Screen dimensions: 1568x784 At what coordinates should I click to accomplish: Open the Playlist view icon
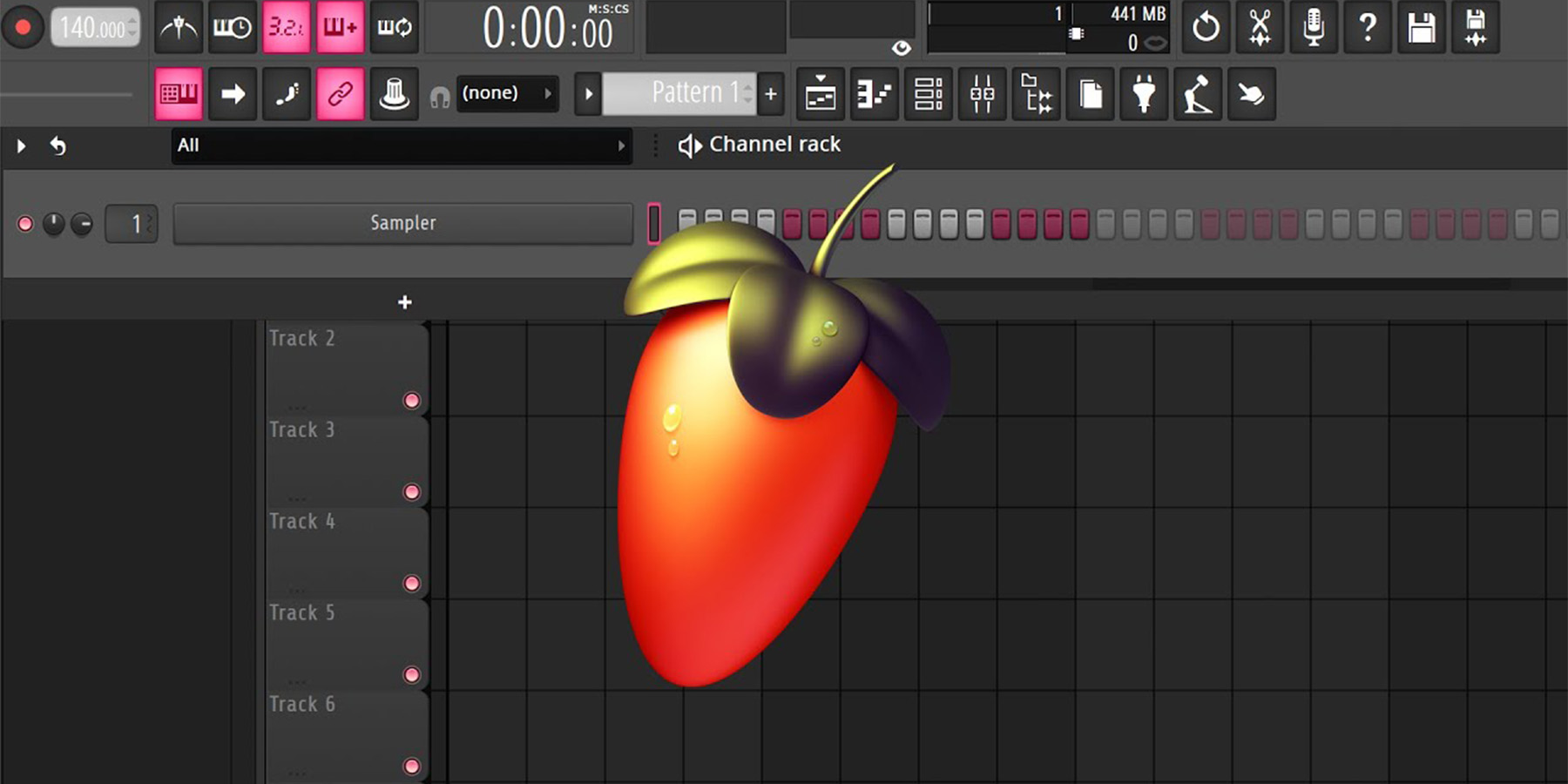pyautogui.click(x=820, y=94)
